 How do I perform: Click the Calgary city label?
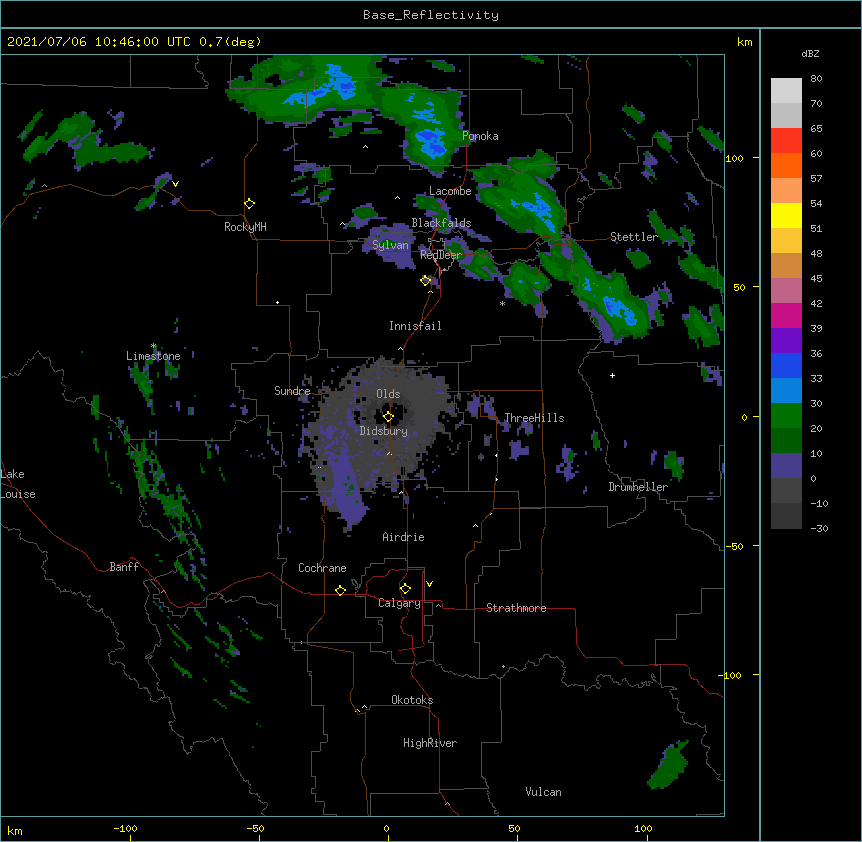pyautogui.click(x=399, y=603)
